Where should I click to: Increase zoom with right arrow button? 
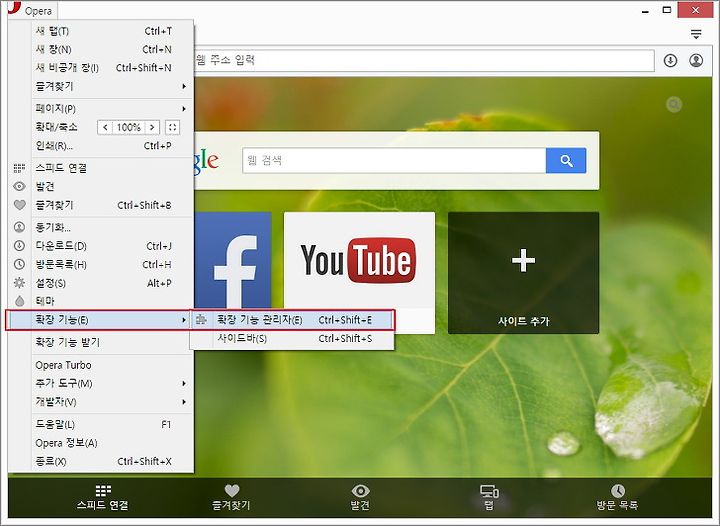[x=152, y=127]
